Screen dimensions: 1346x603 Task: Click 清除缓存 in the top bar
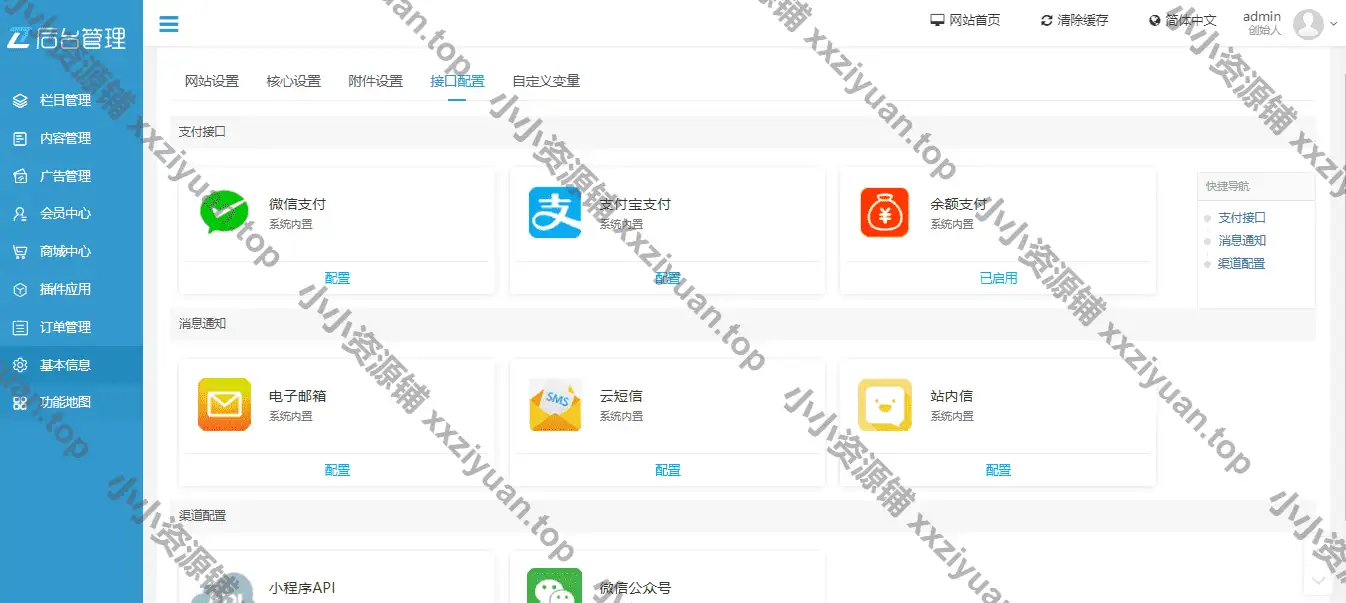1075,20
